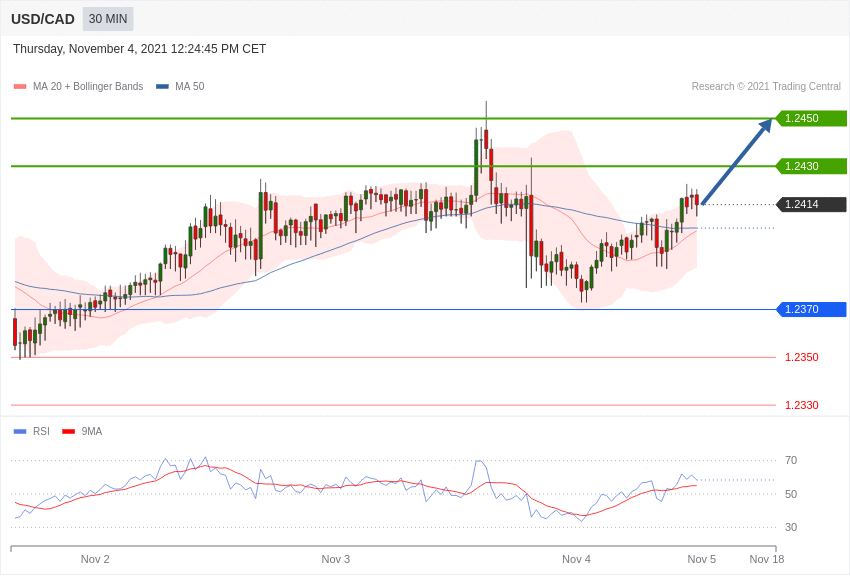
Task: Click the RSI 30 level label
Action: 791,527
